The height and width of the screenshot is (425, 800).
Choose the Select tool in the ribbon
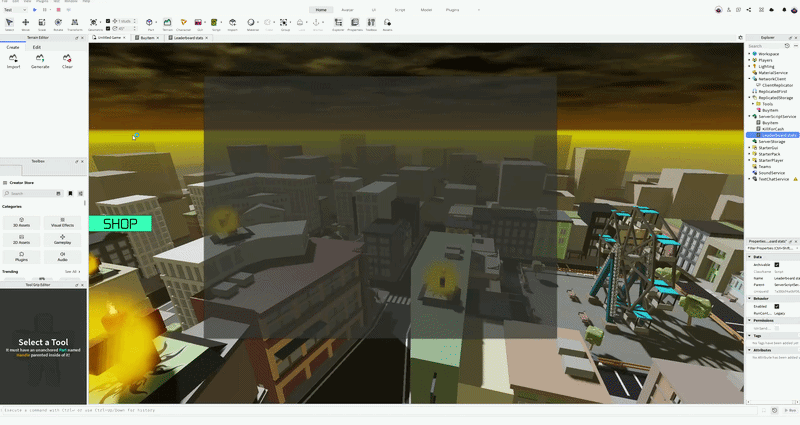click(x=9, y=24)
